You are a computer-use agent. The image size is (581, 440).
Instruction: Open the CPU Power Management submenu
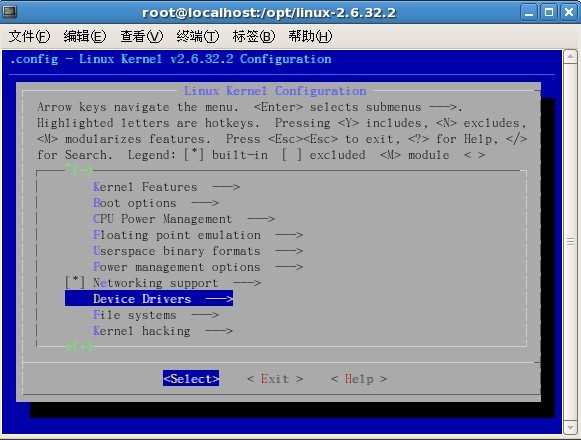pos(183,219)
